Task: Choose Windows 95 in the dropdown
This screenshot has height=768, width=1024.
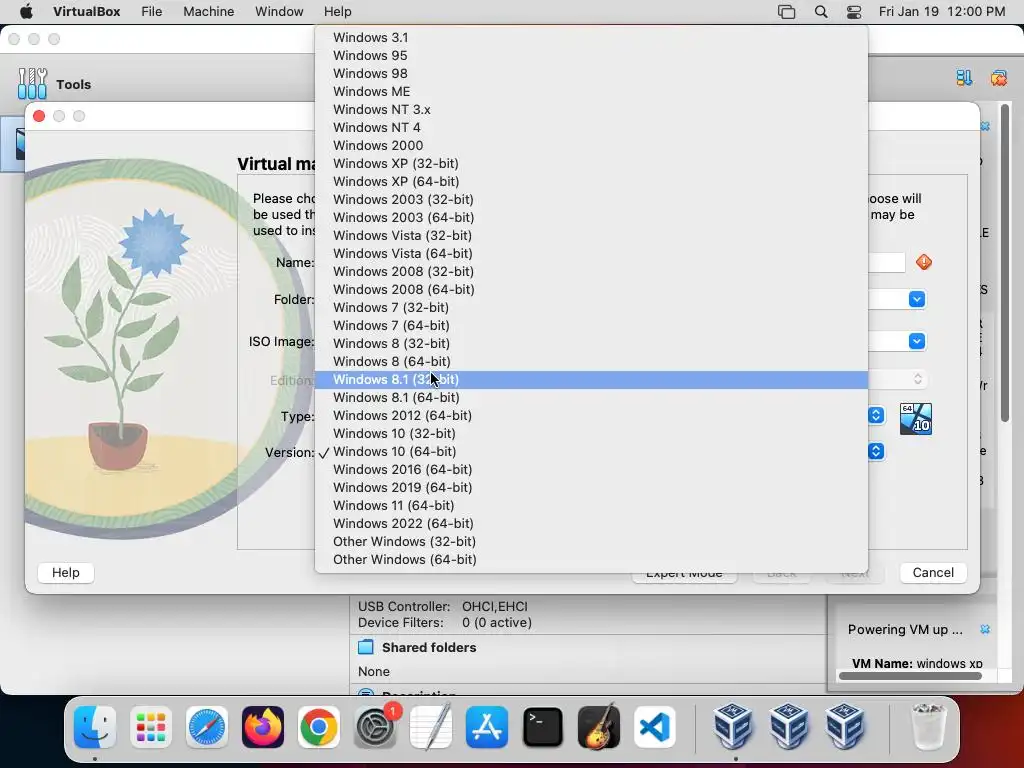Action: 591,56
